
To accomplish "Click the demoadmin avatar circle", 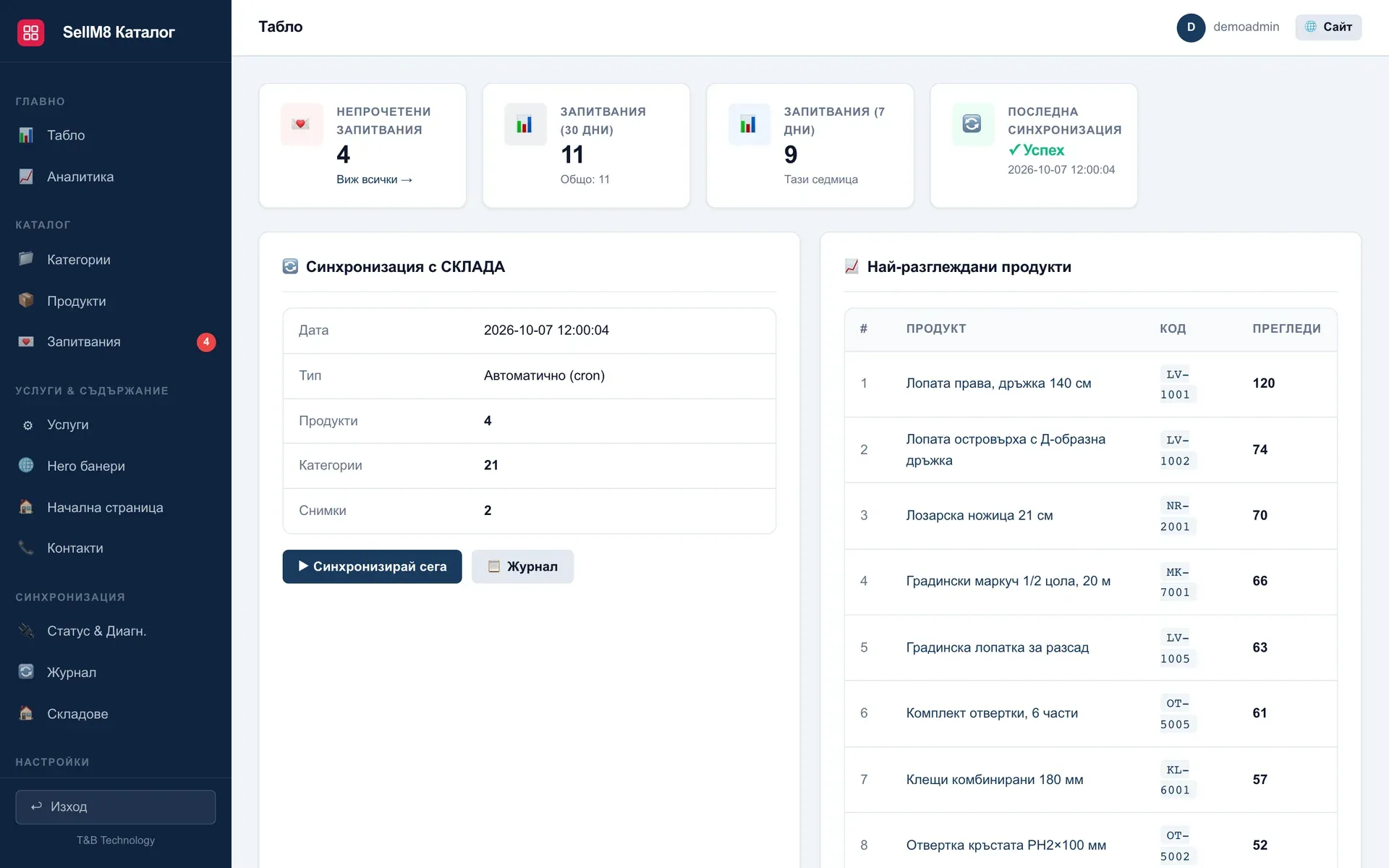I will pyautogui.click(x=1191, y=27).
